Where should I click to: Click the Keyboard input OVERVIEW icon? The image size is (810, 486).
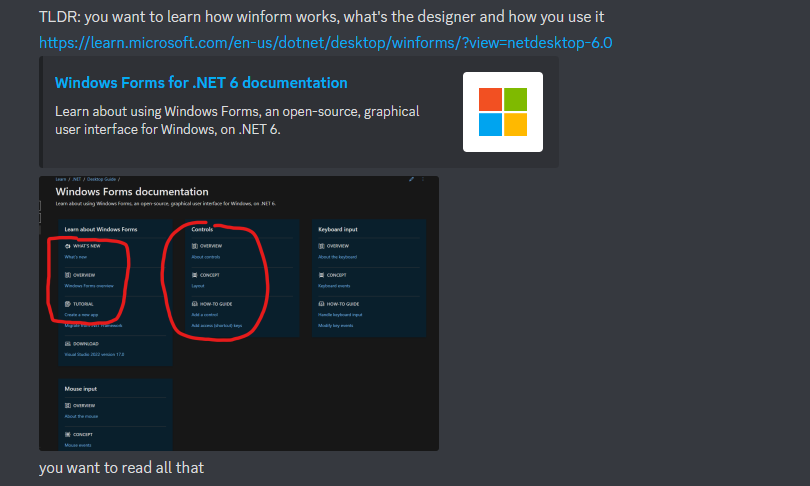pyautogui.click(x=321, y=246)
